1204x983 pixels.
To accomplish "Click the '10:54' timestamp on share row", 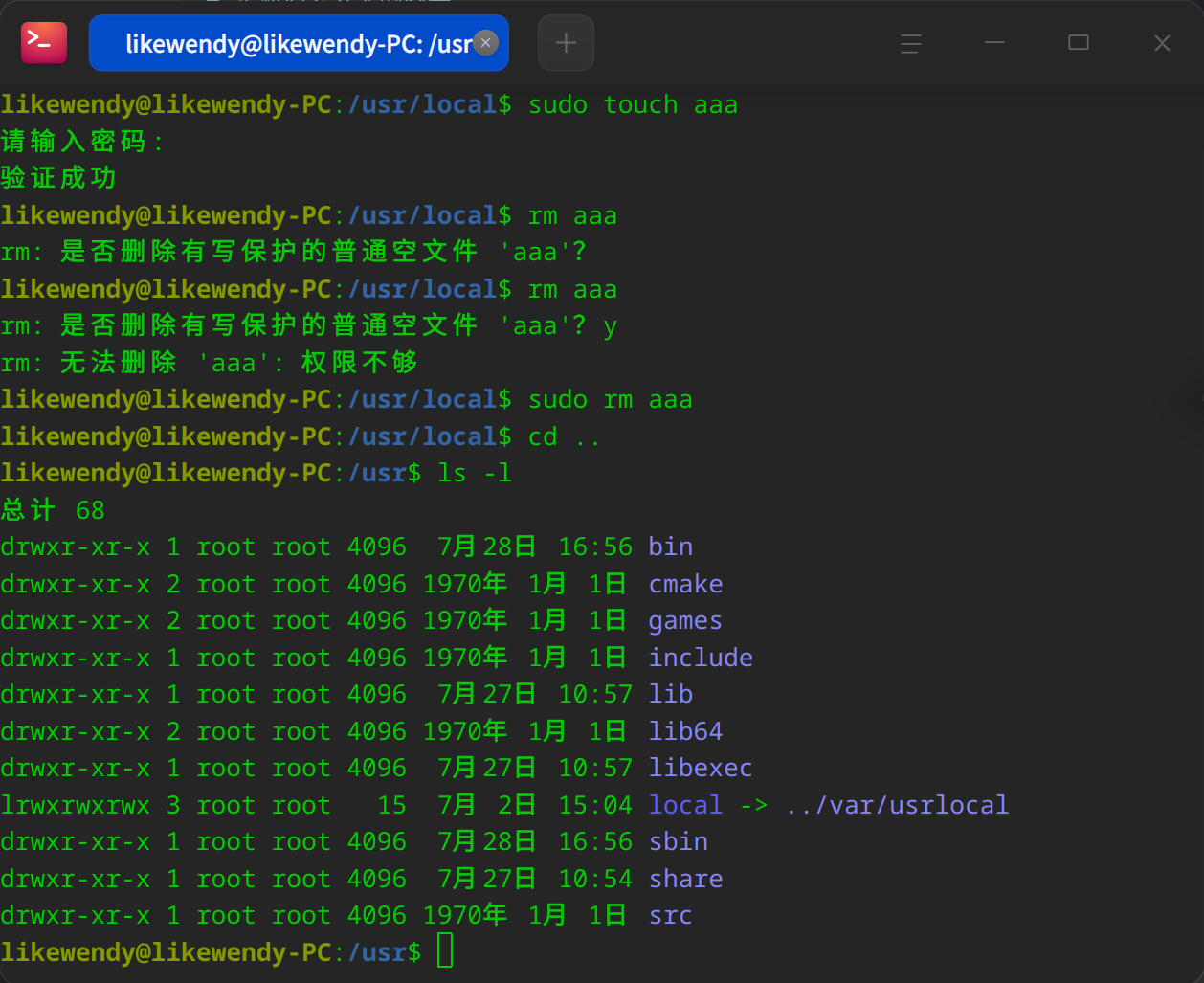I will (x=595, y=879).
